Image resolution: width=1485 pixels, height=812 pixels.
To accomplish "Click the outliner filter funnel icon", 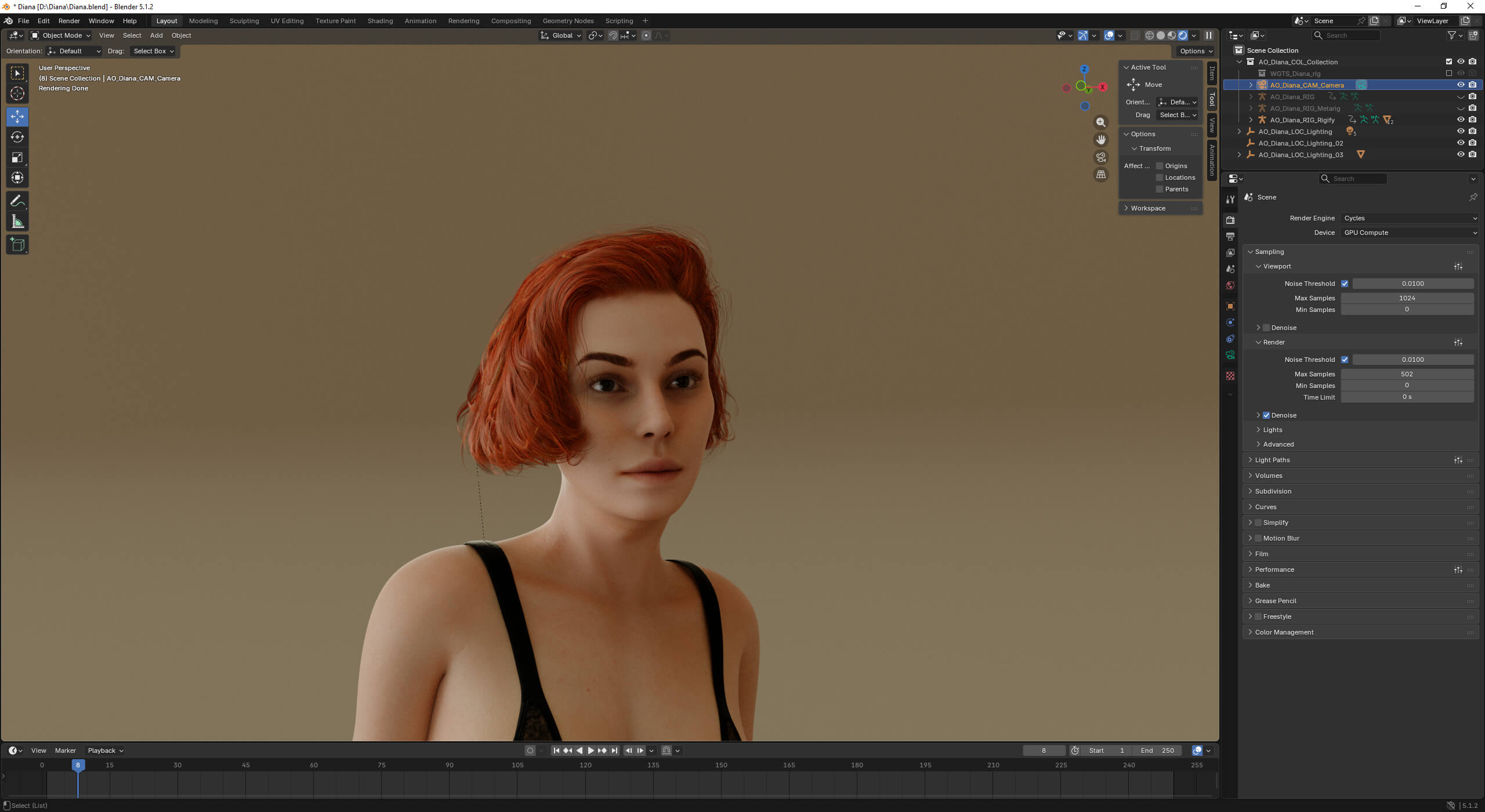I will click(x=1451, y=35).
